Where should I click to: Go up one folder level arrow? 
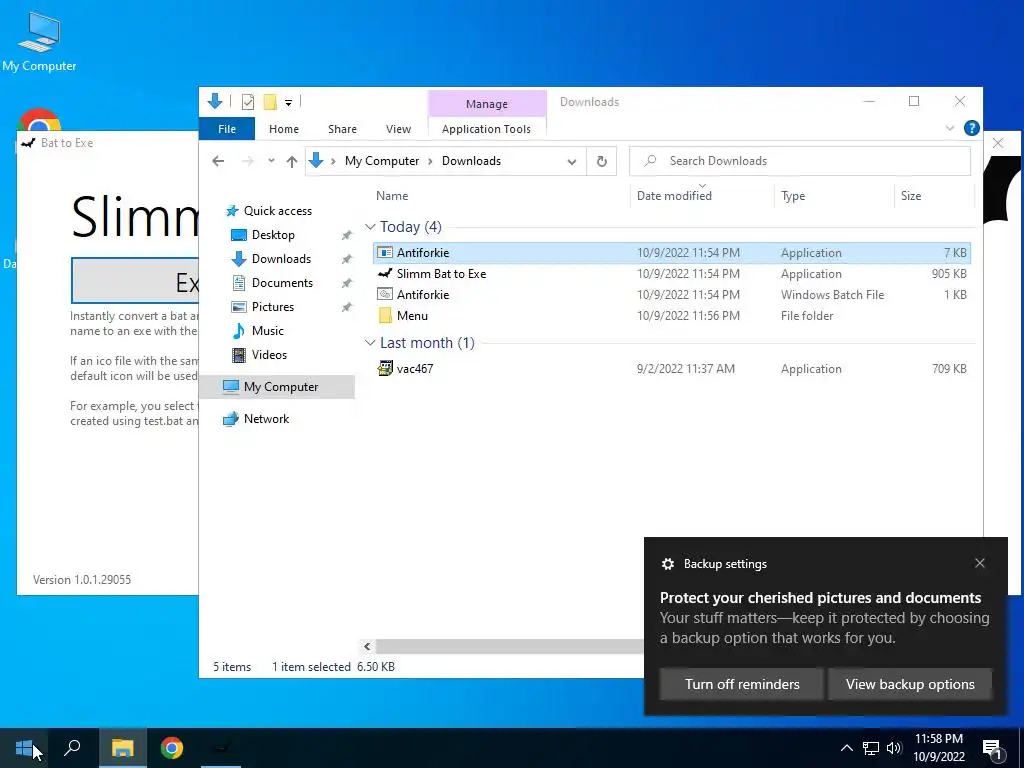[292, 161]
